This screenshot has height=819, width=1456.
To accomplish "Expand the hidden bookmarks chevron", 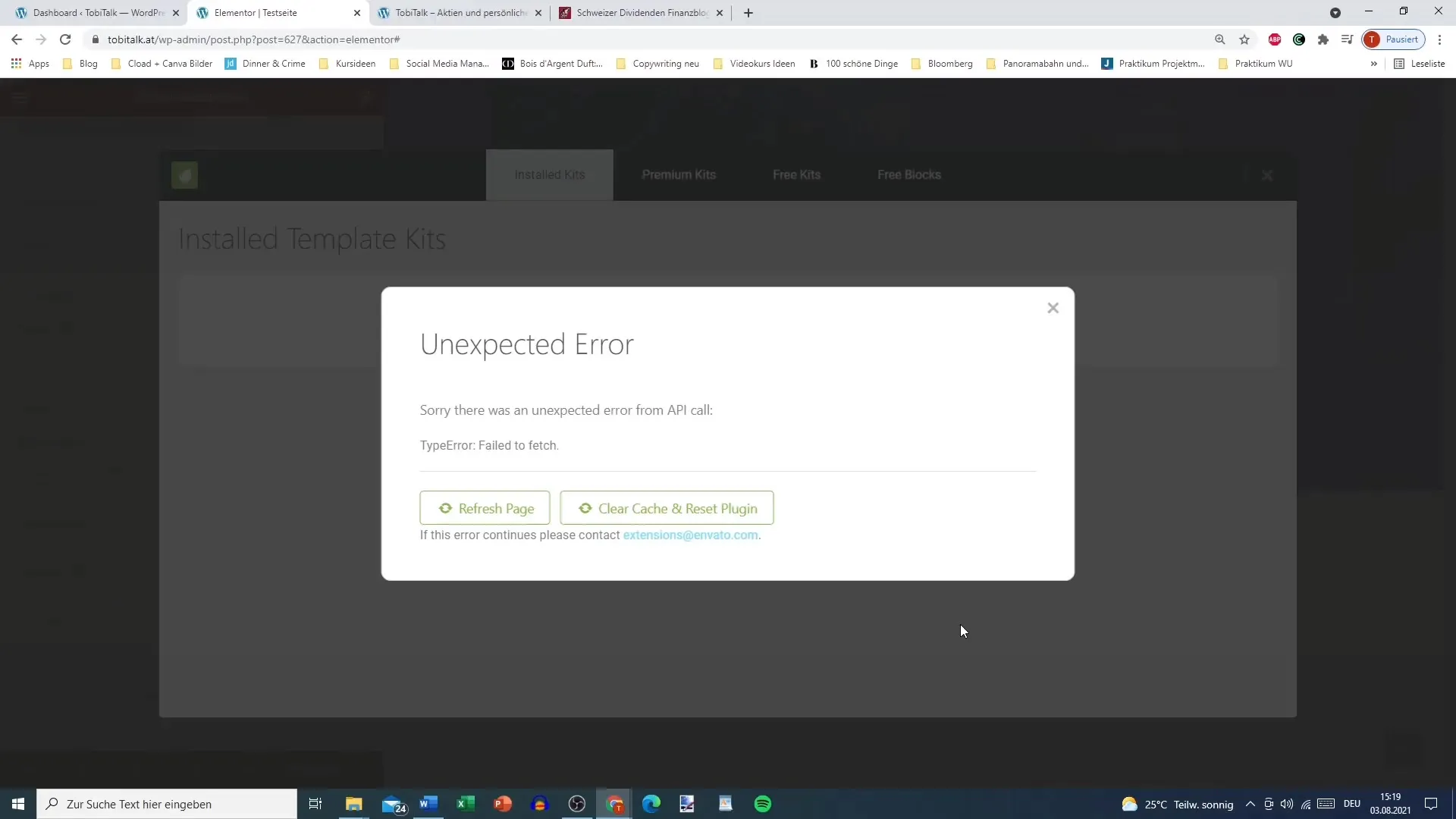I will tap(1373, 64).
